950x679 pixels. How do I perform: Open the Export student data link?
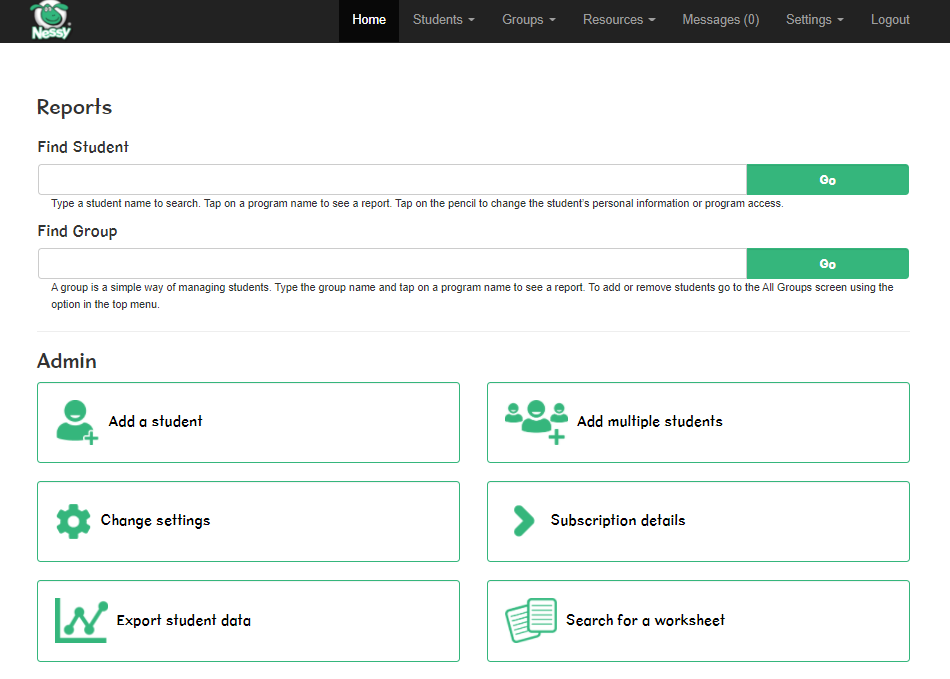pyautogui.click(x=248, y=621)
